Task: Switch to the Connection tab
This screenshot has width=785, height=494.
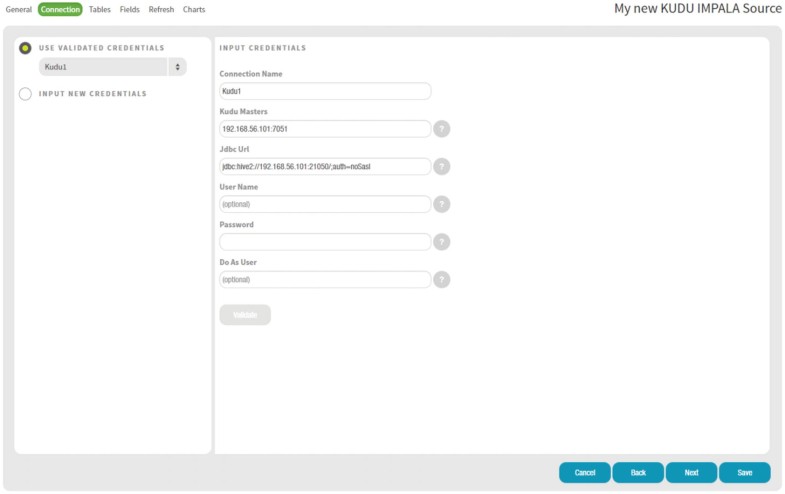Action: (x=60, y=9)
